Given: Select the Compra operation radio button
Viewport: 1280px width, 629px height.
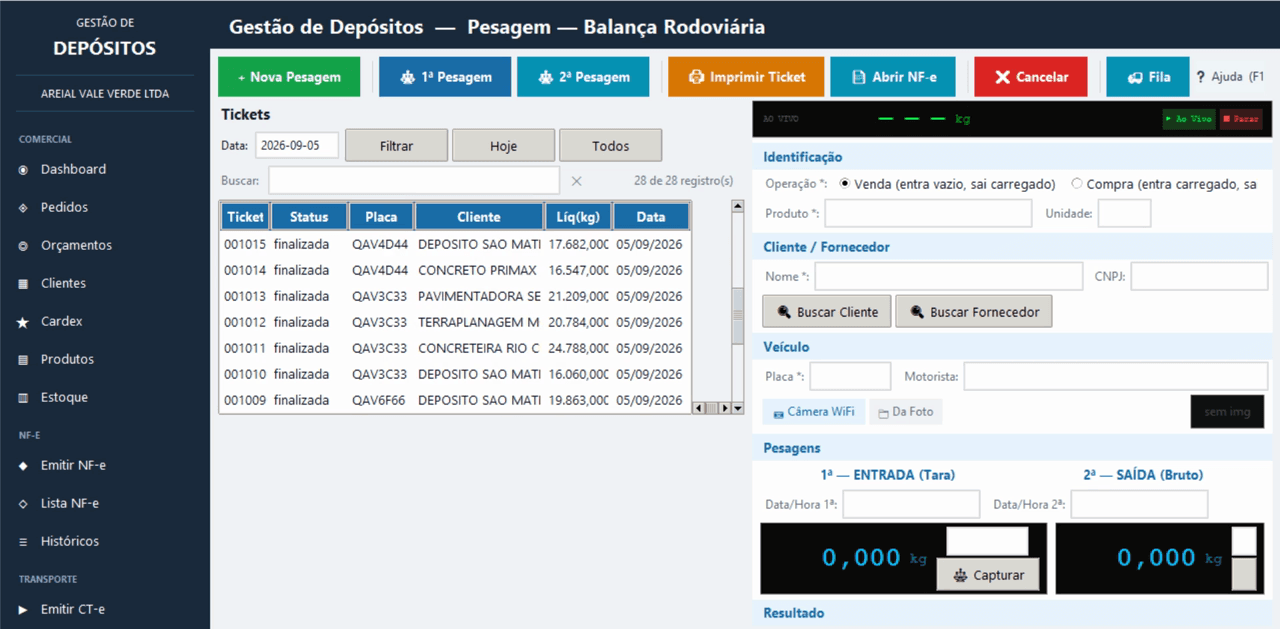Looking at the screenshot, I should [1077, 184].
